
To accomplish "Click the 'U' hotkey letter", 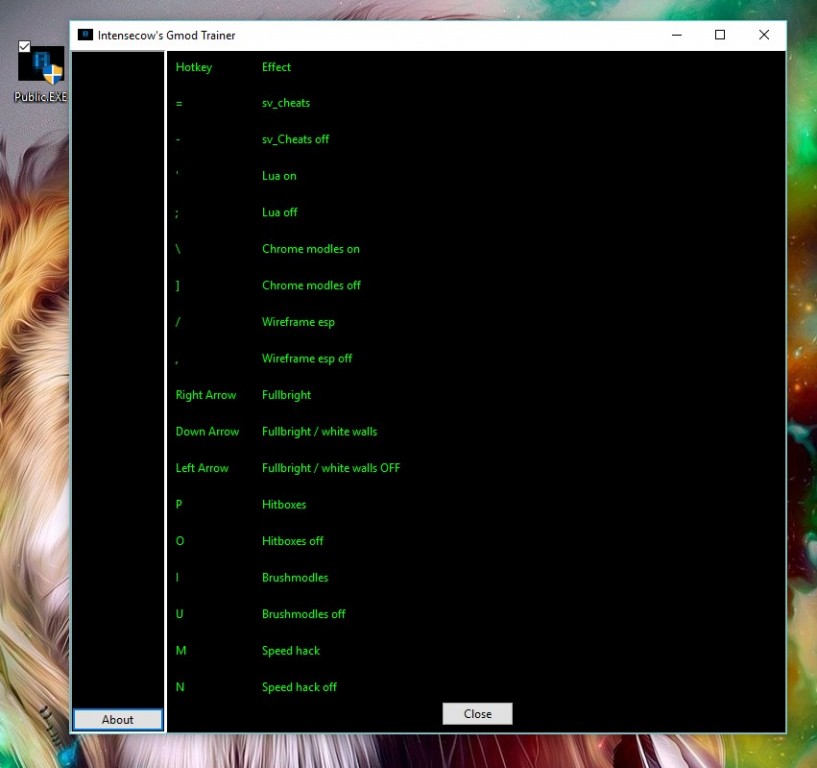I will click(179, 614).
